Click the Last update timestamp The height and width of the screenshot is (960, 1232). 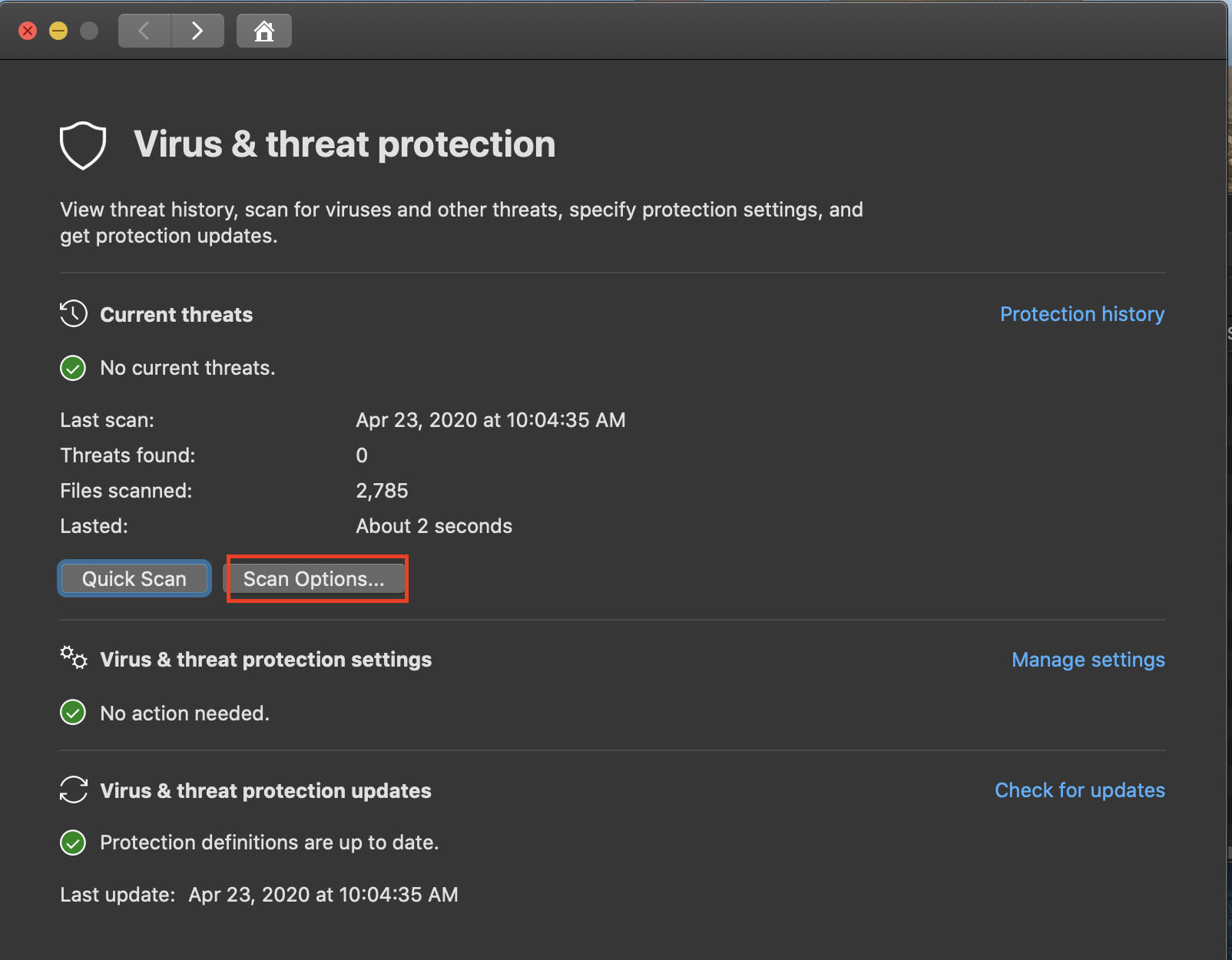(x=323, y=894)
